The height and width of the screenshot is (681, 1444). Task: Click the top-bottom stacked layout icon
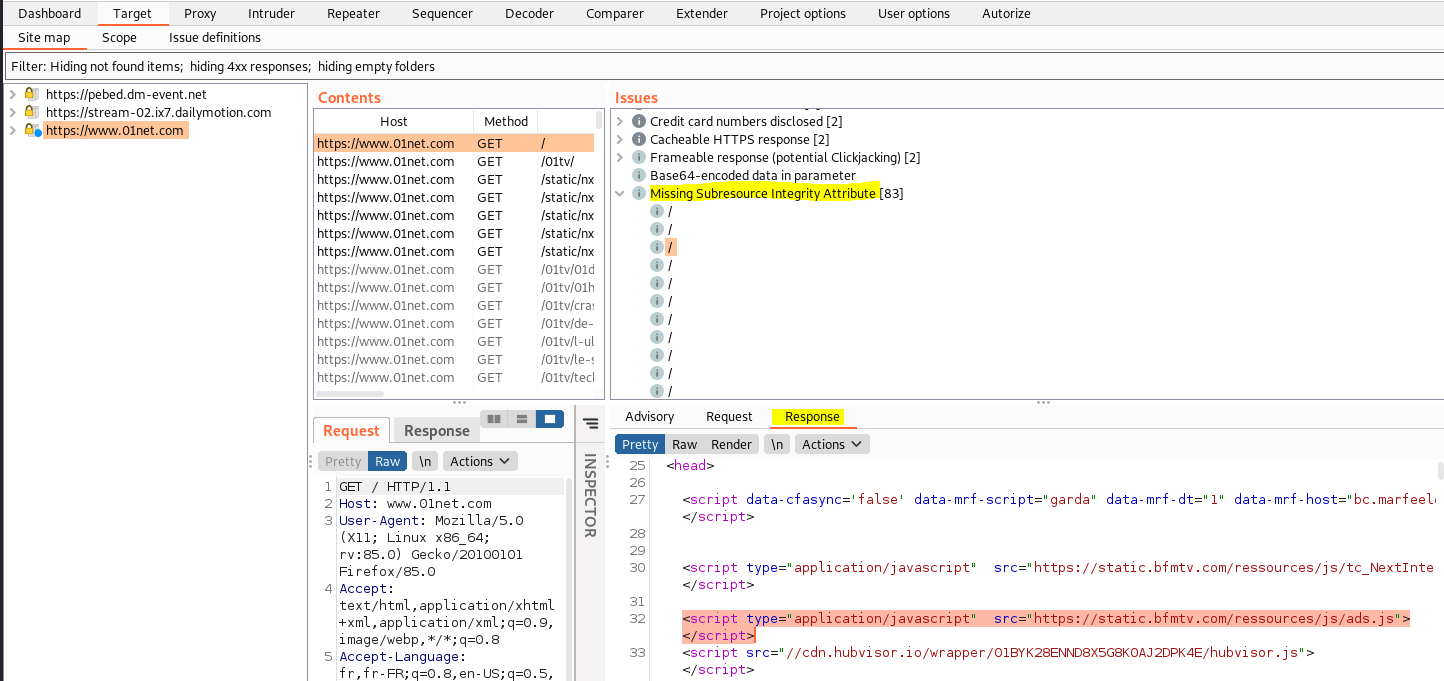(x=521, y=419)
